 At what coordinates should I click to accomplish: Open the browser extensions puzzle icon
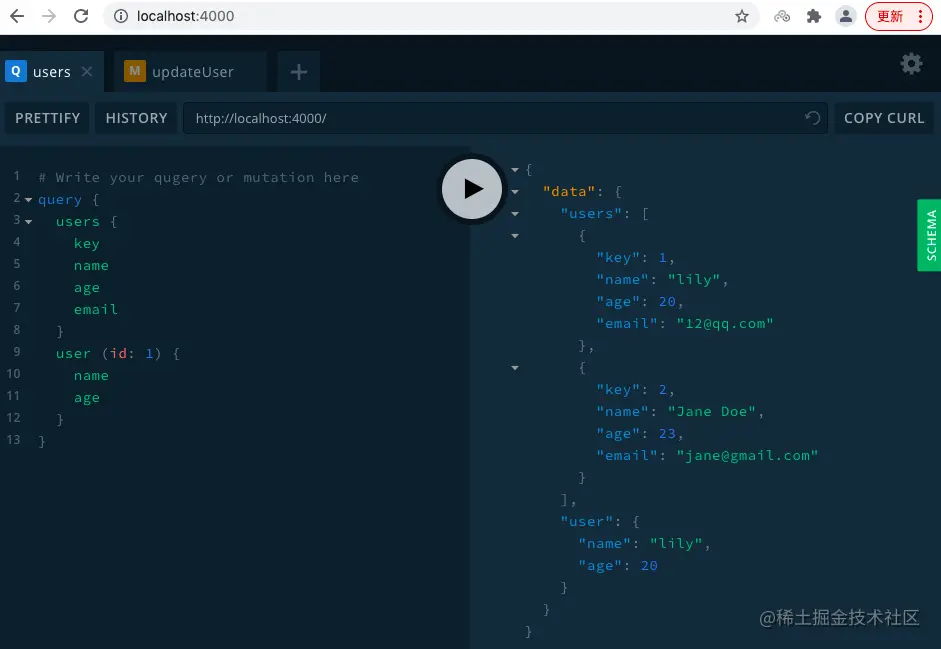tap(814, 16)
